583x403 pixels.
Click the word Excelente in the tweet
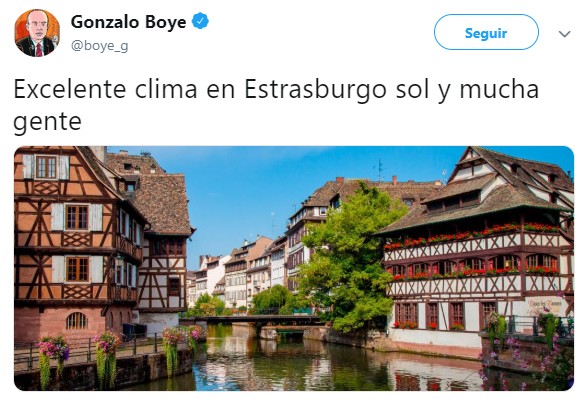click(x=70, y=89)
